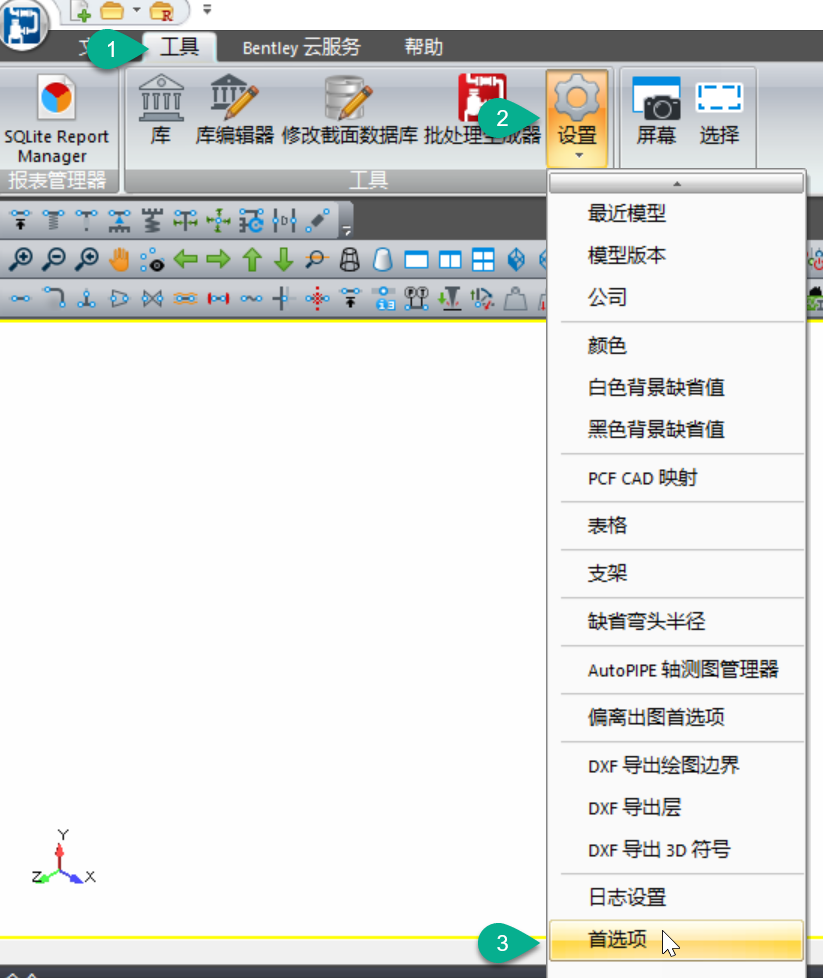This screenshot has height=978, width=823.
Task: Open 修改截面数据库 section database editor
Action: [349, 109]
